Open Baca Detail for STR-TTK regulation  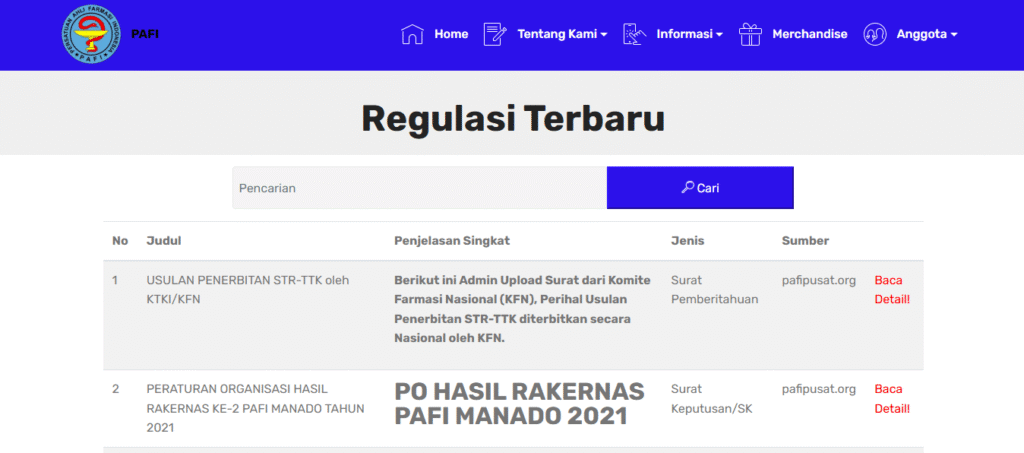[x=892, y=289]
